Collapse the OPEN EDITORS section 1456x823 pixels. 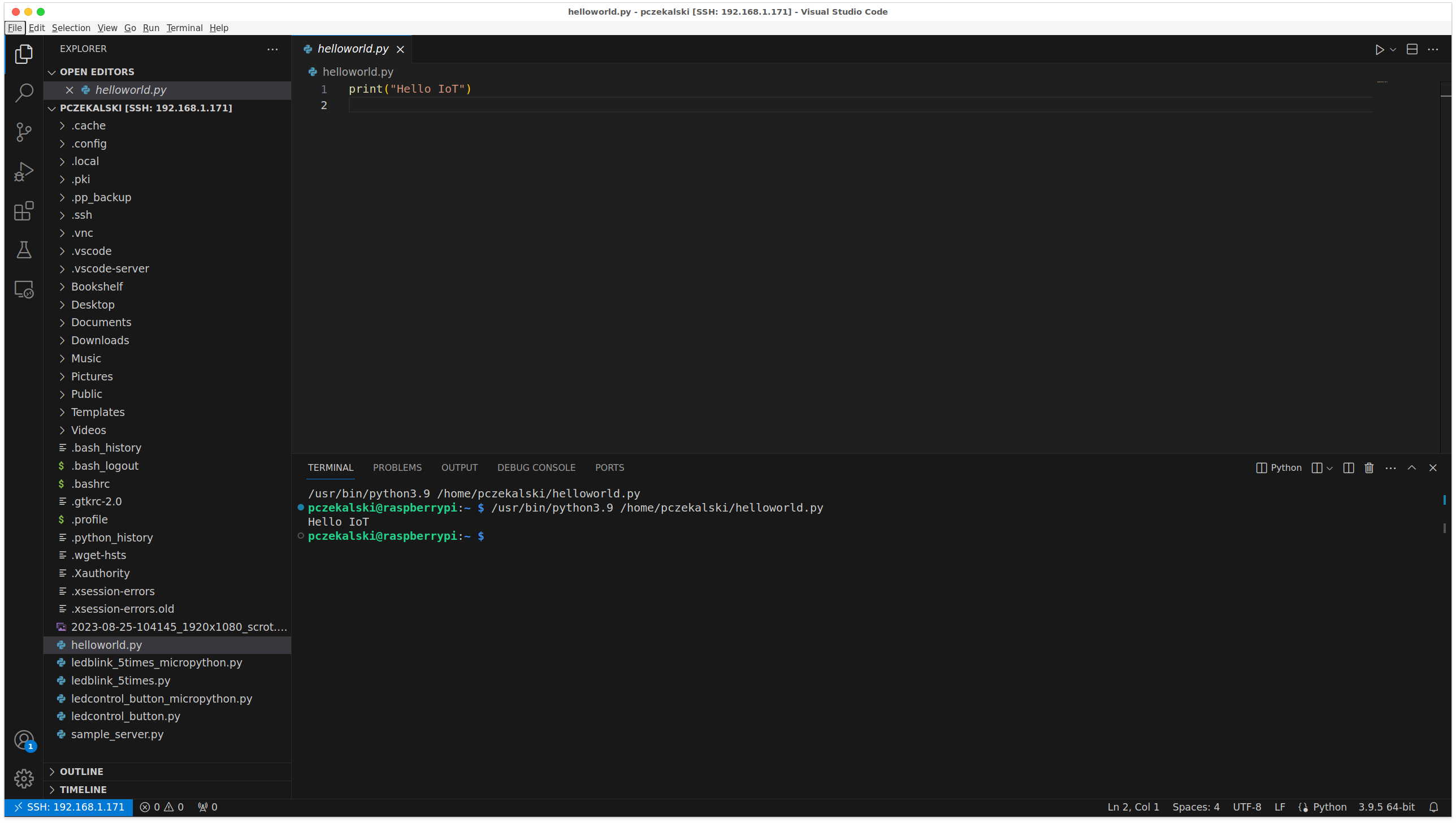(52, 72)
